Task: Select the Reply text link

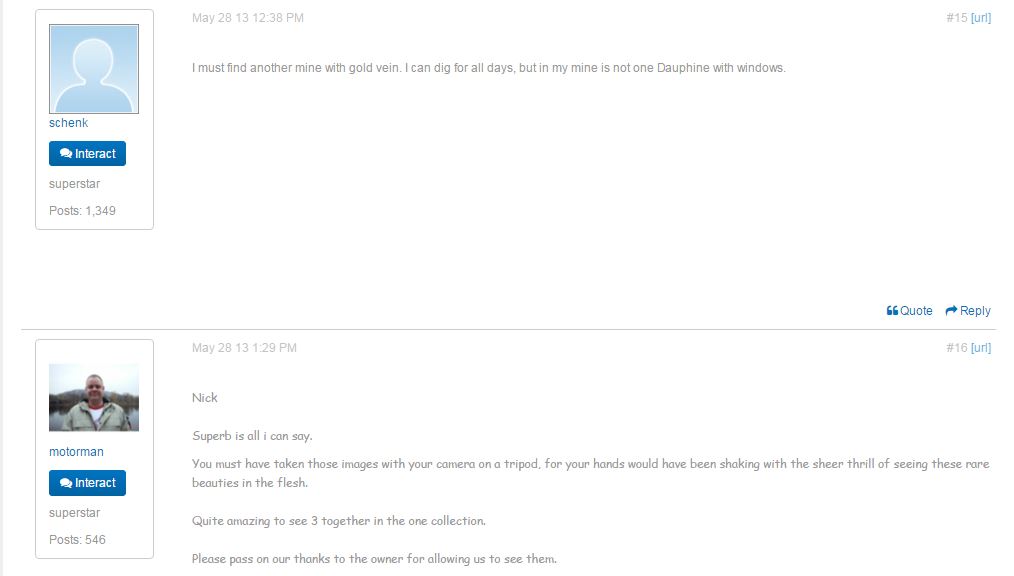Action: coord(975,311)
